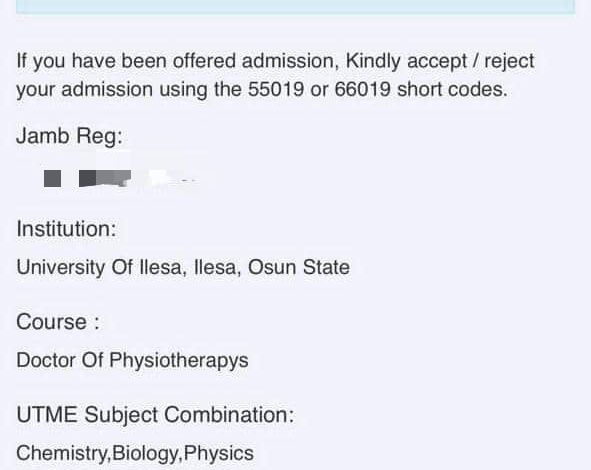Click the Biology subject

tap(145, 453)
